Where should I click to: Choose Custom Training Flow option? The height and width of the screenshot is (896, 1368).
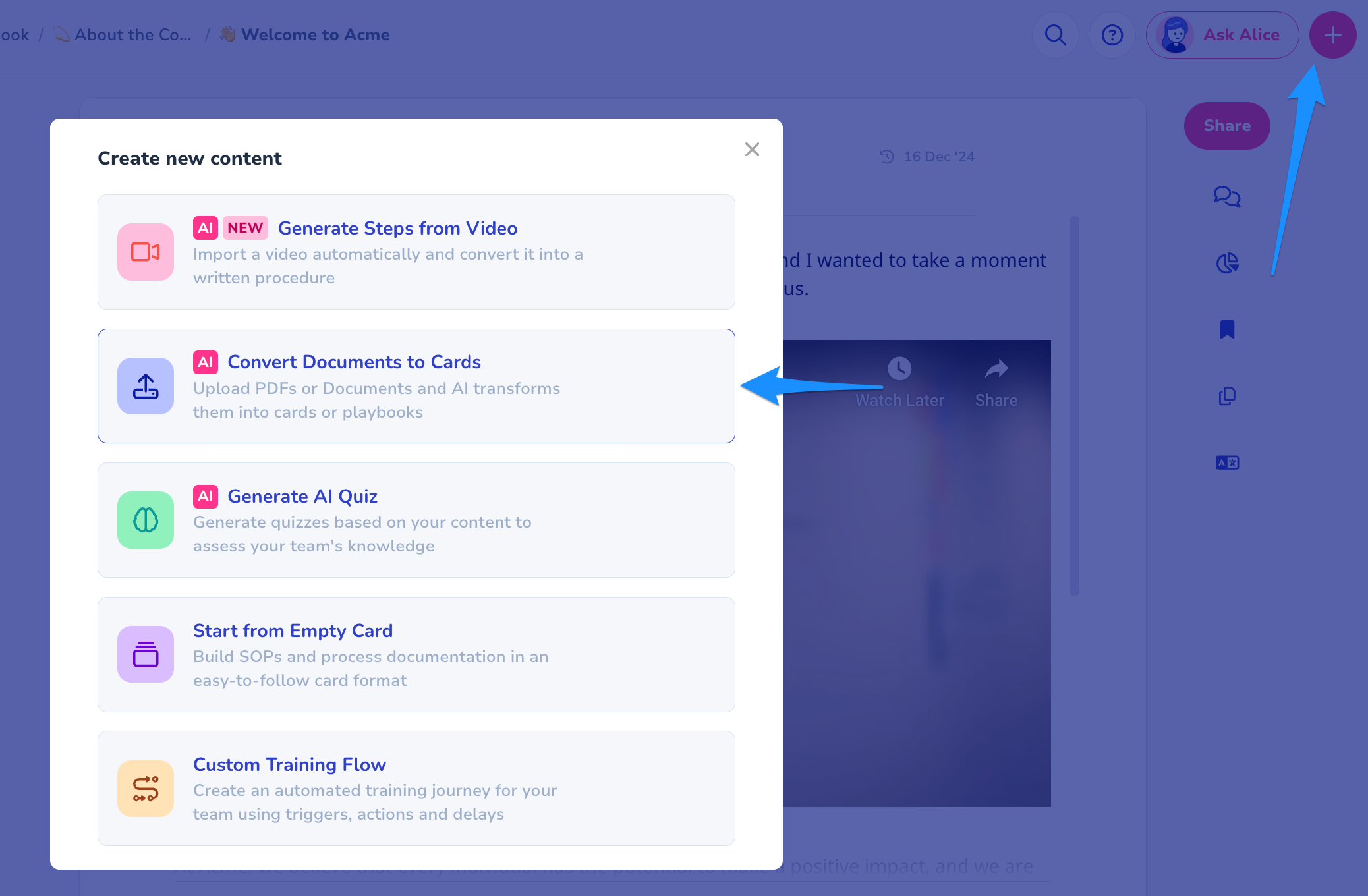[x=289, y=765]
